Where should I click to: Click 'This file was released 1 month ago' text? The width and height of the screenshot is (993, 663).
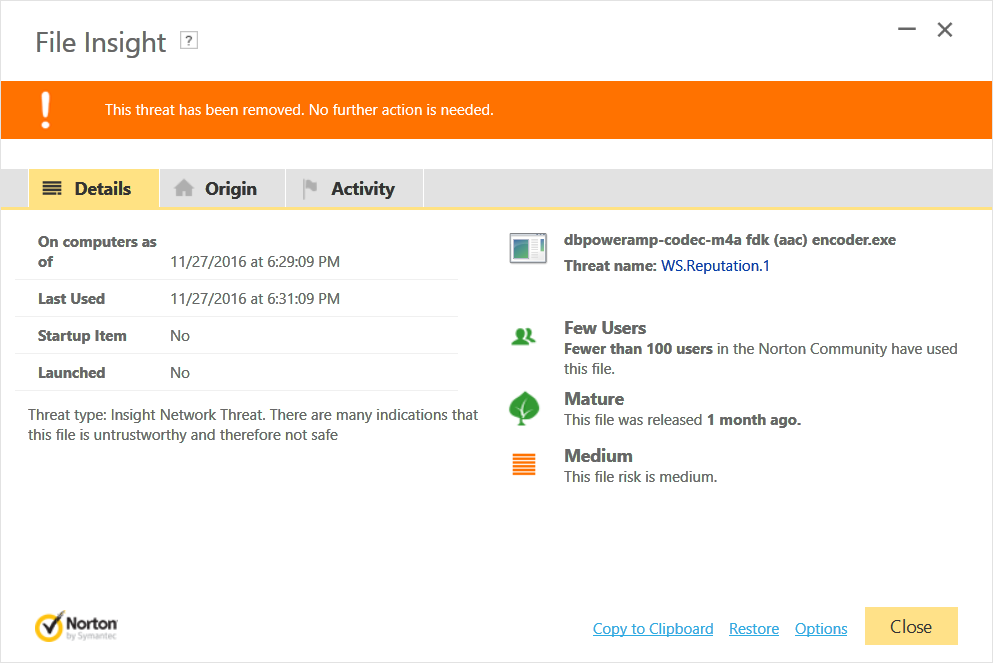point(683,420)
